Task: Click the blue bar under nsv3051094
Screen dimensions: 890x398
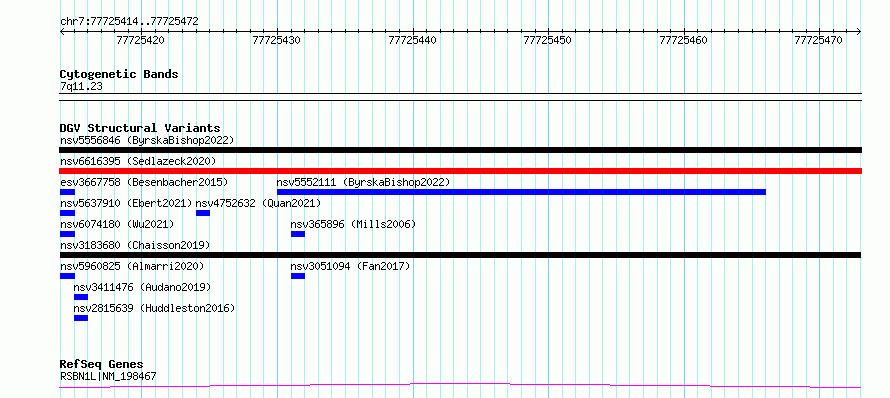Action: tap(298, 276)
